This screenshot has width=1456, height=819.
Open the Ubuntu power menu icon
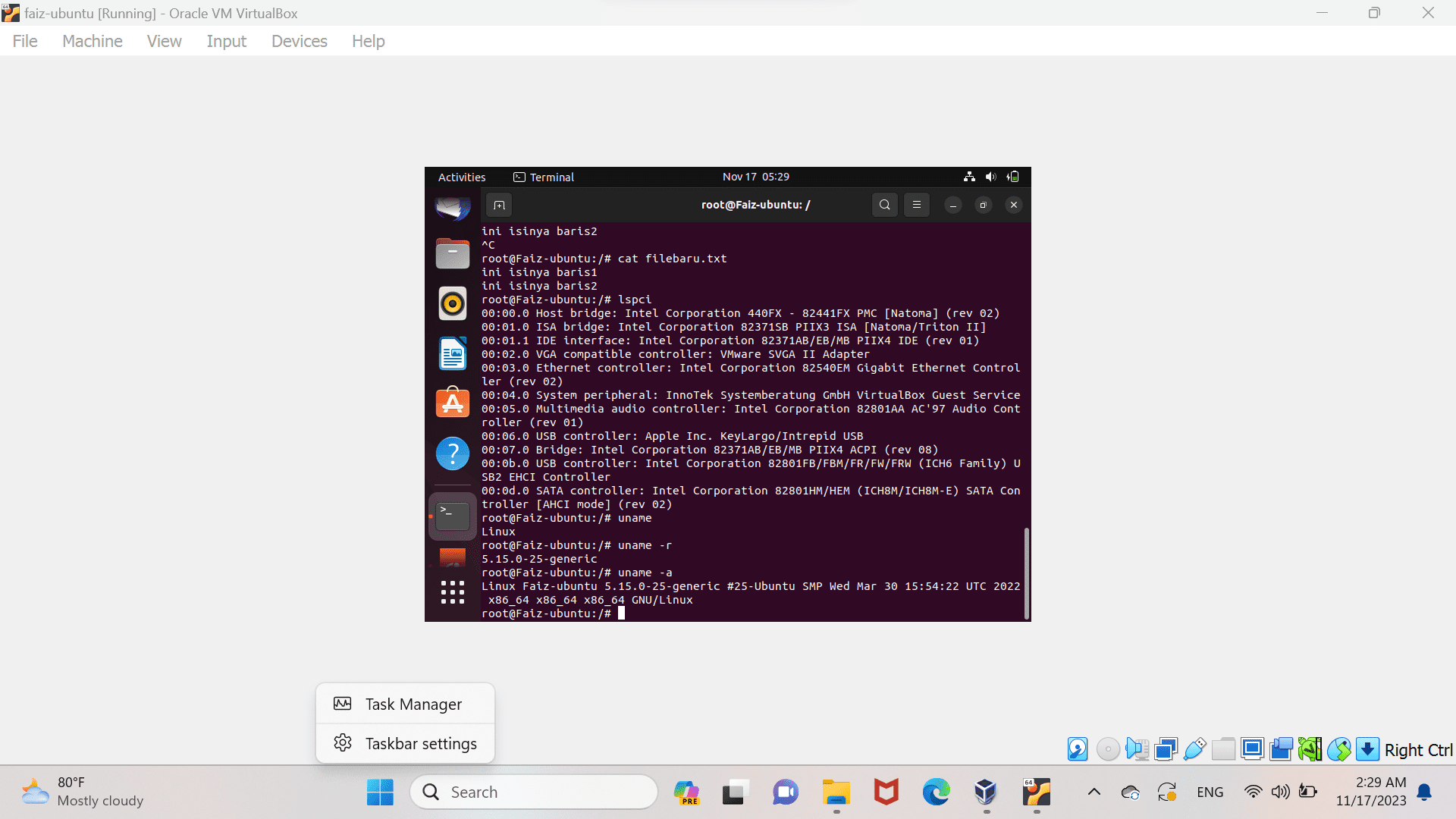point(1013,177)
